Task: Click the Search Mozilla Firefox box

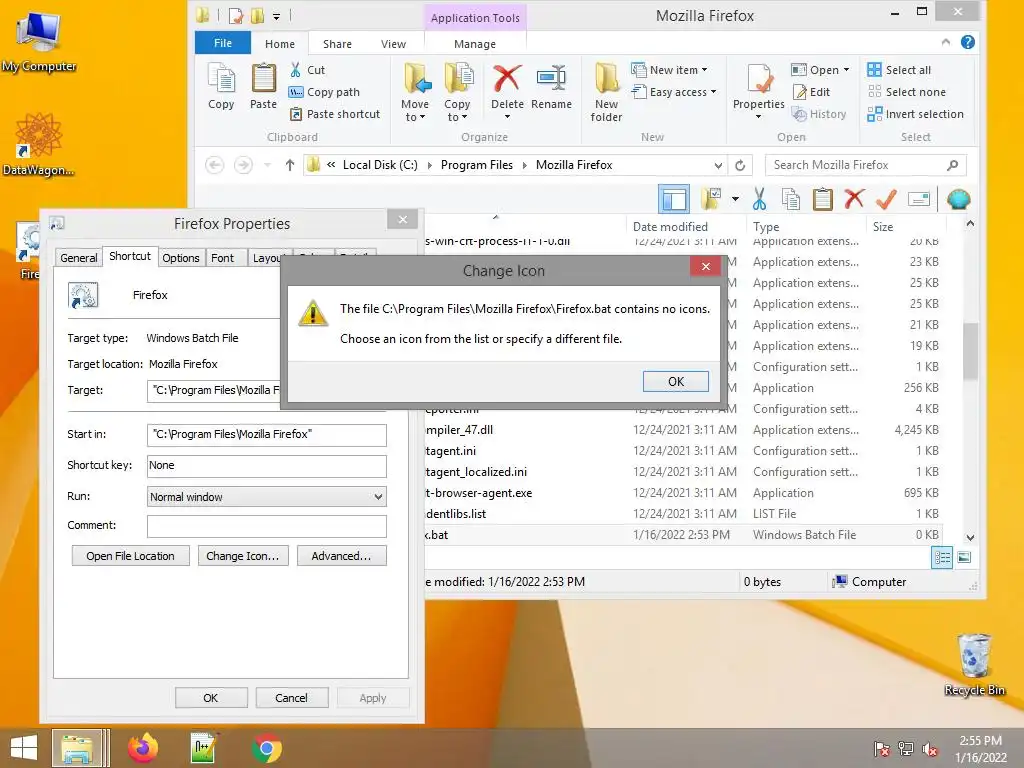Action: [x=865, y=165]
